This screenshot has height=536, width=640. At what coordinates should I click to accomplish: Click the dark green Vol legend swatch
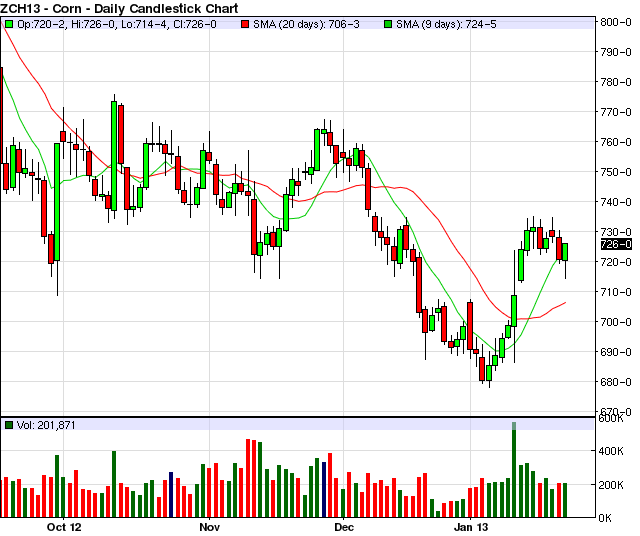(8, 425)
